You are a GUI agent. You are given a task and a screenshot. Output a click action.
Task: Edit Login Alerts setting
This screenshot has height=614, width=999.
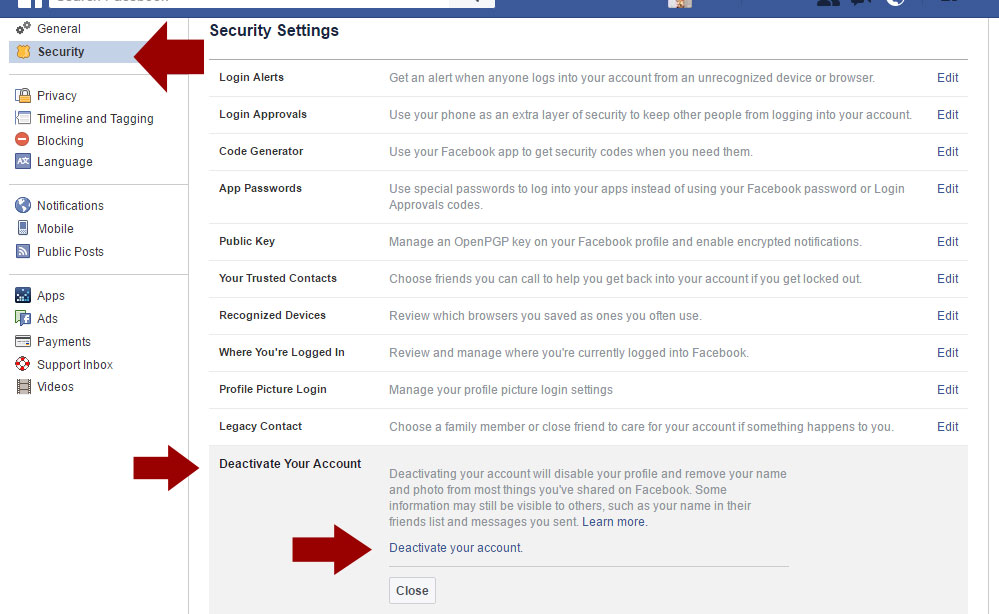click(947, 78)
